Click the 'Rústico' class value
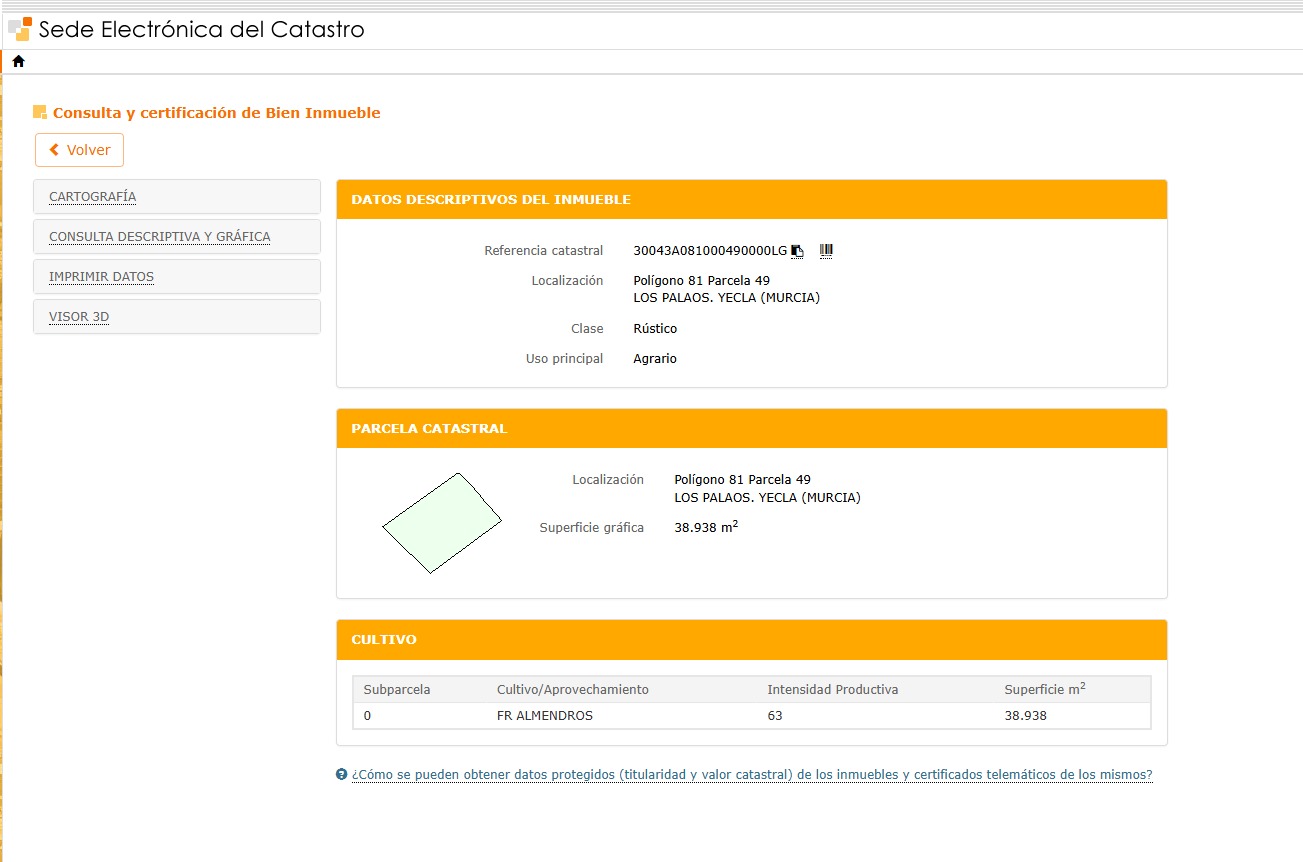 [655, 329]
